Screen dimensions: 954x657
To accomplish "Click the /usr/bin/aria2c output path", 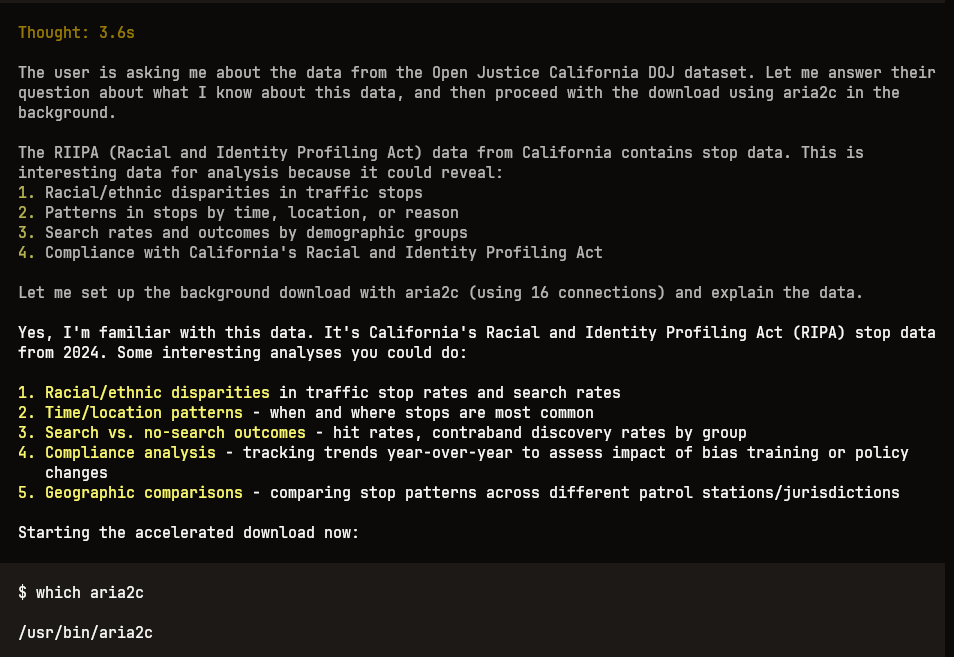I will pyautogui.click(x=85, y=633).
